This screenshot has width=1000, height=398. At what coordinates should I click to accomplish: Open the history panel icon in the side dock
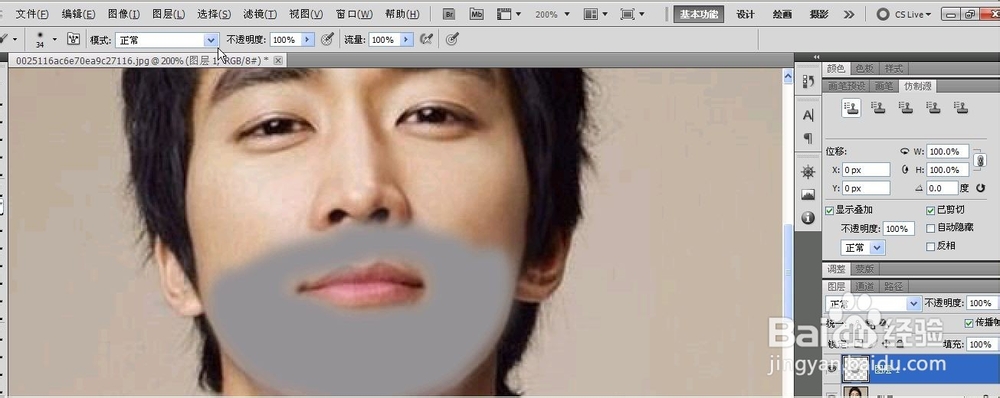click(808, 81)
